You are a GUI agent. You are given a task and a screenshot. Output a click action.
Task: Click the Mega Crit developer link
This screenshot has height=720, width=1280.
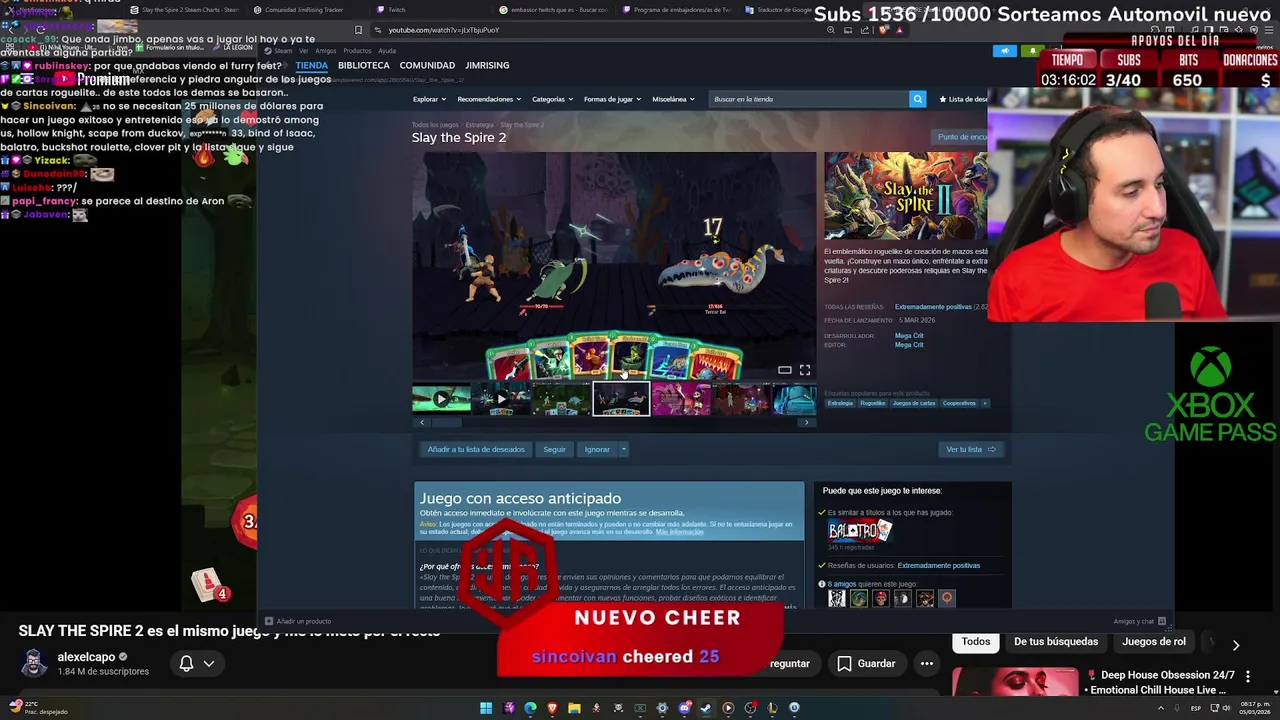point(909,336)
